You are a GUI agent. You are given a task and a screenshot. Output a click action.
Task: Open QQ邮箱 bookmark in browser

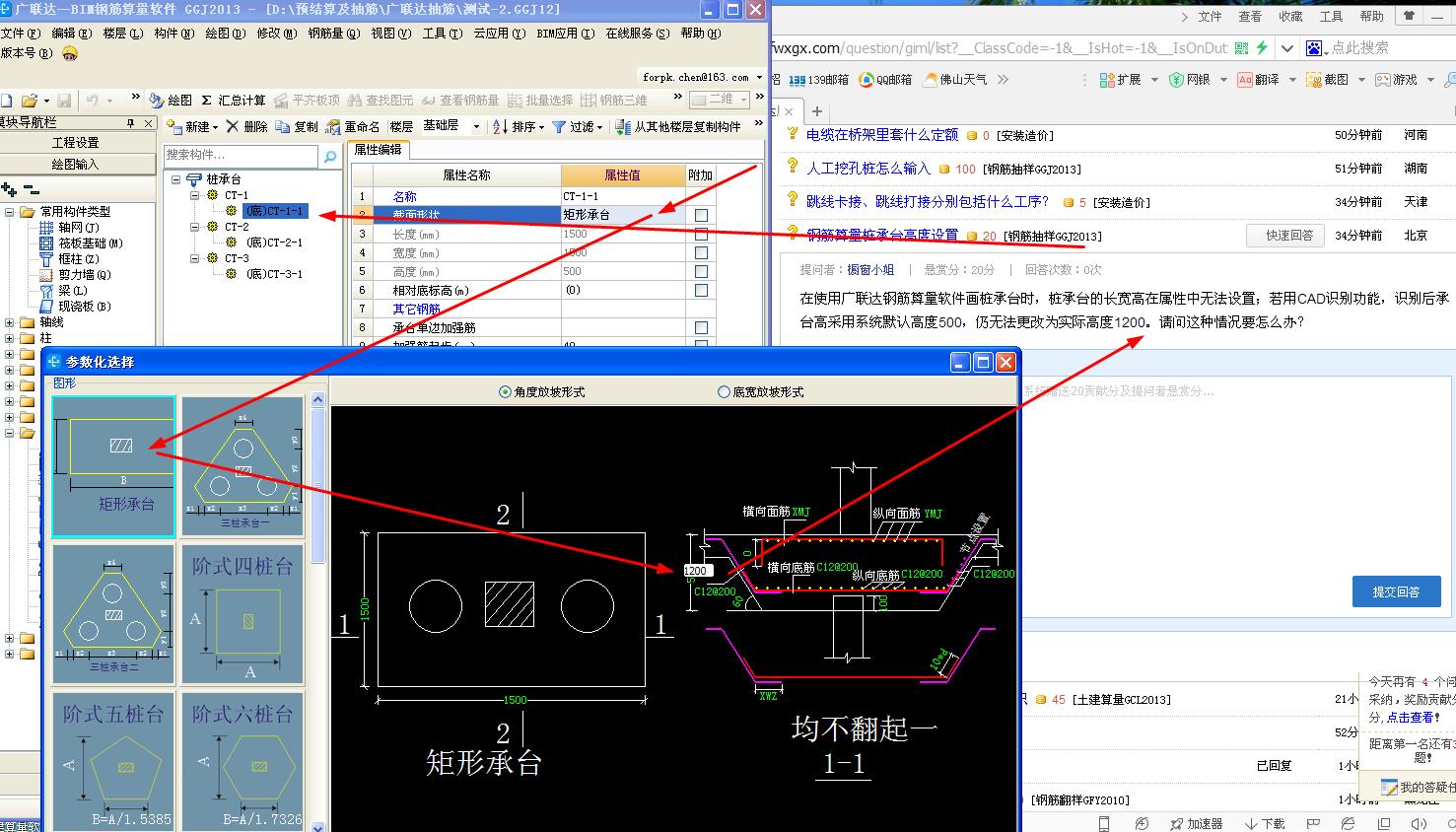[884, 80]
